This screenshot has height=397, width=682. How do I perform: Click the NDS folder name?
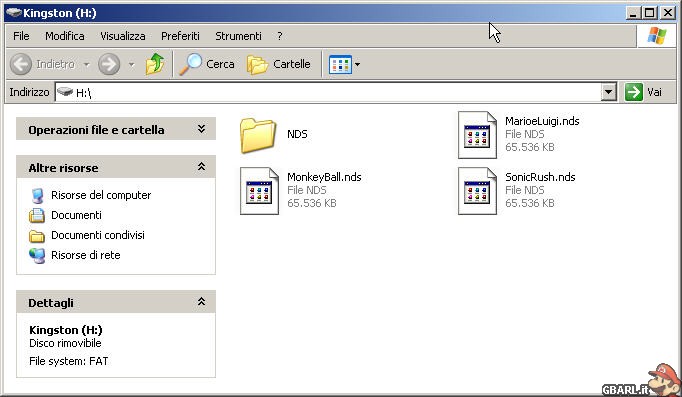297,134
